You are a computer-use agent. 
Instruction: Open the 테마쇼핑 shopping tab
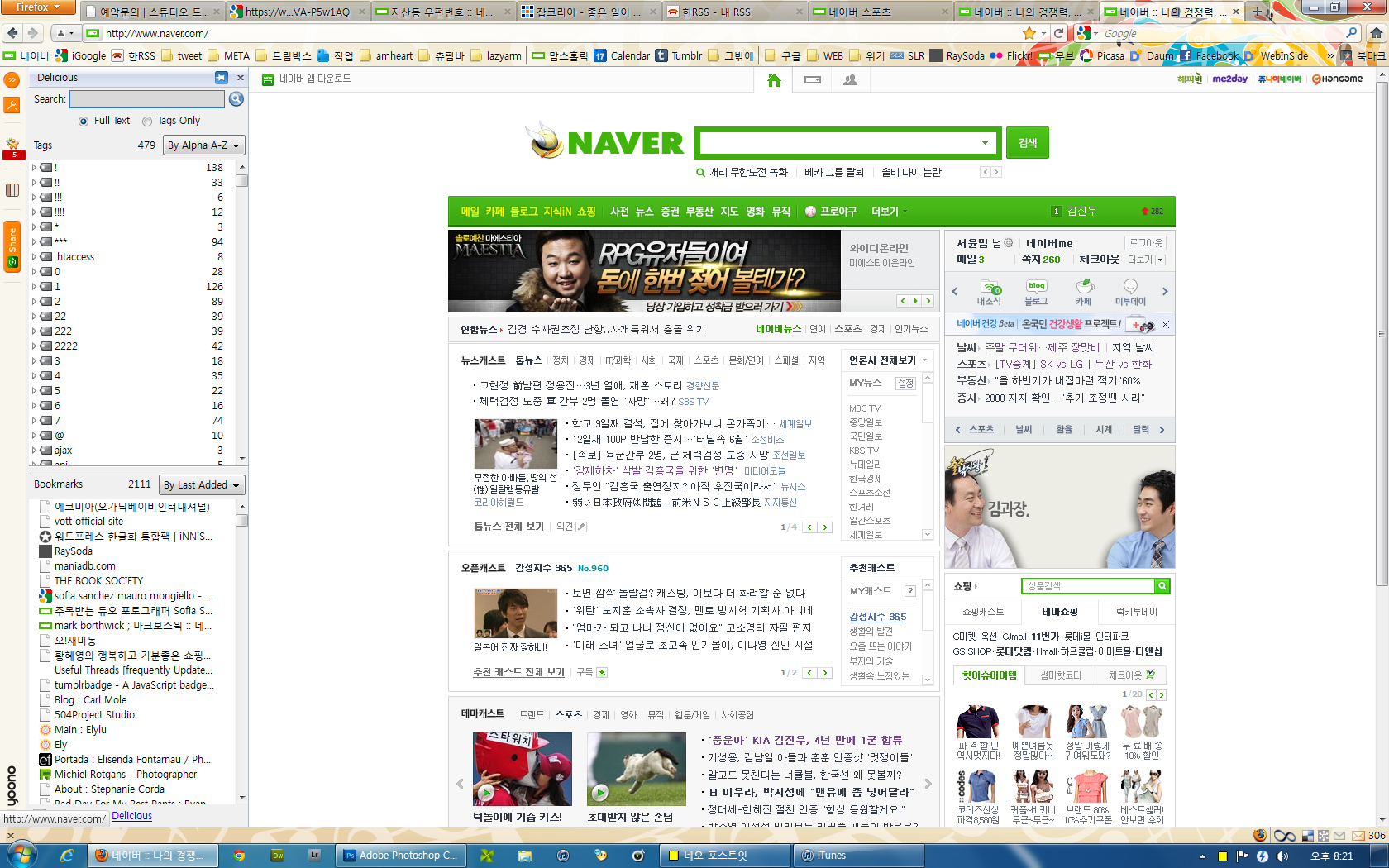1059,612
